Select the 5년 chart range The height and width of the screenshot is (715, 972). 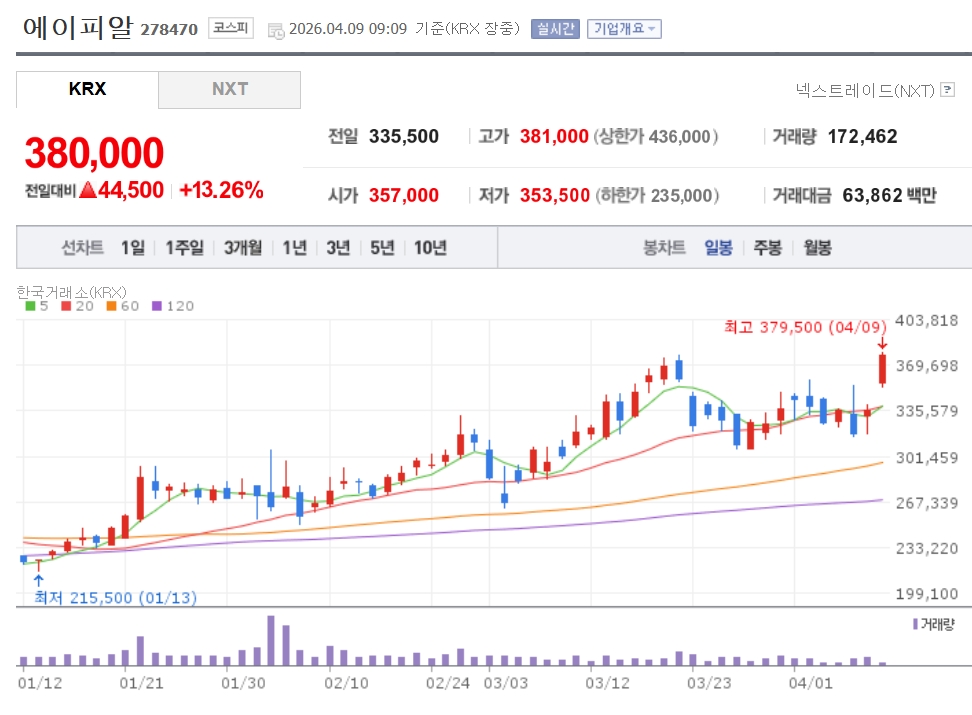[x=382, y=248]
